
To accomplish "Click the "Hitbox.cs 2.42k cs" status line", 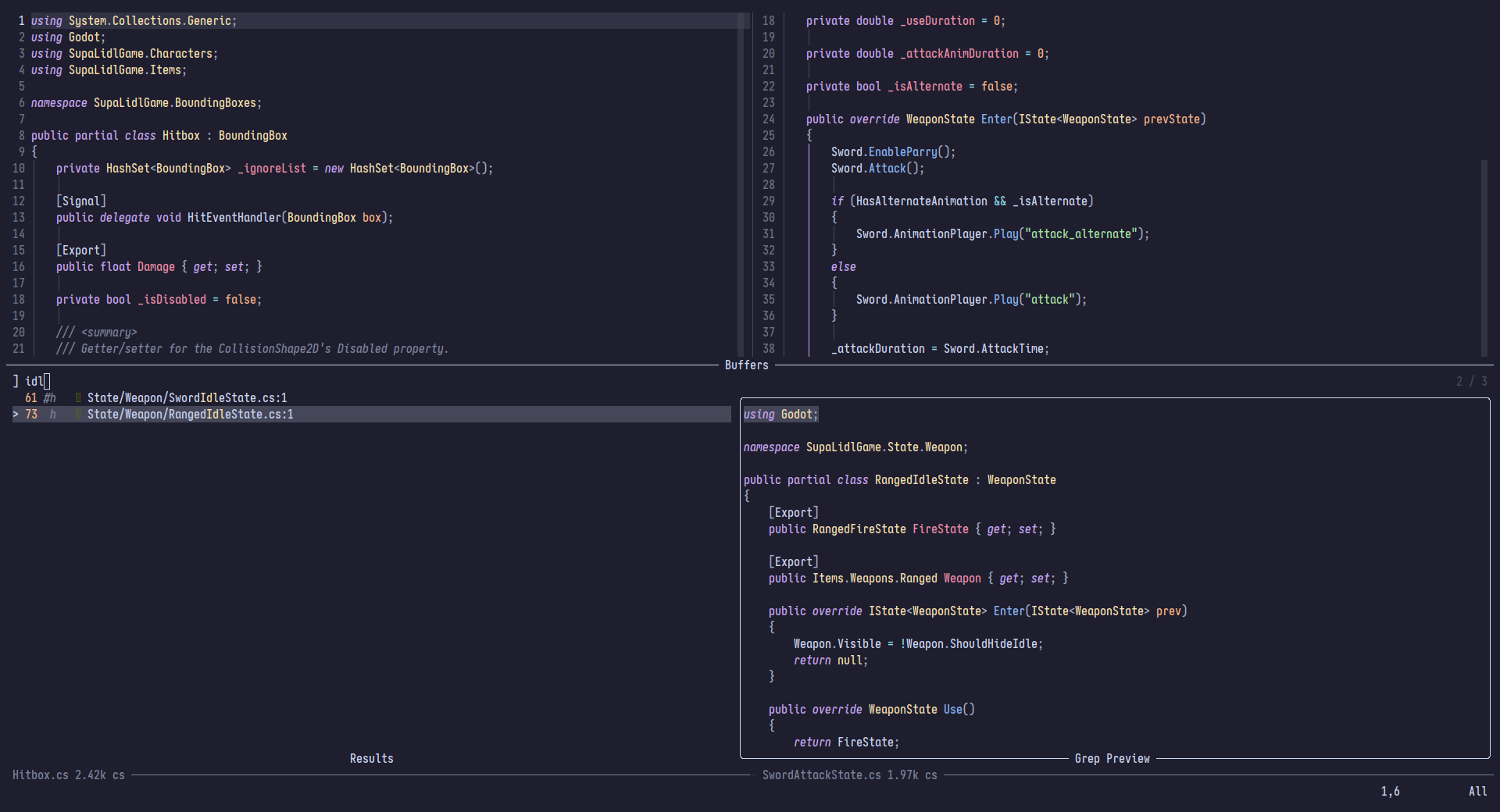I will (x=69, y=775).
